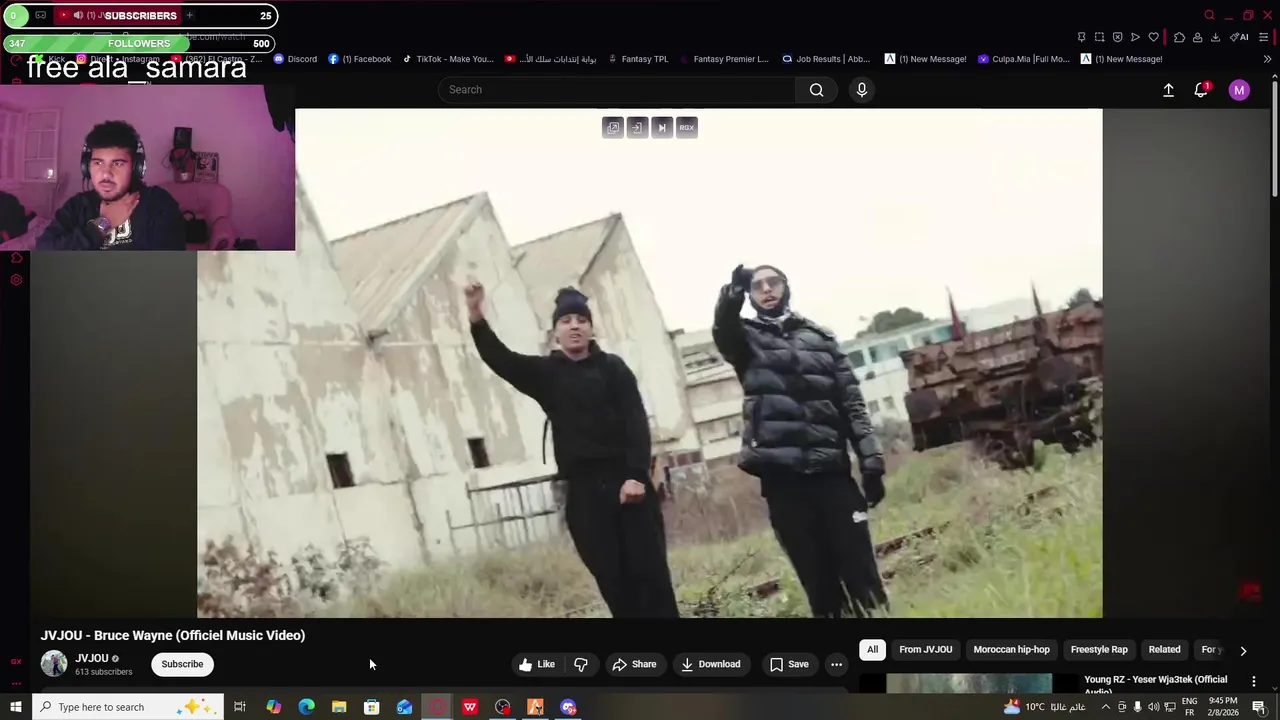The width and height of the screenshot is (1280, 720).
Task: Add page to bookmarks with heart icon
Action: (x=1153, y=37)
